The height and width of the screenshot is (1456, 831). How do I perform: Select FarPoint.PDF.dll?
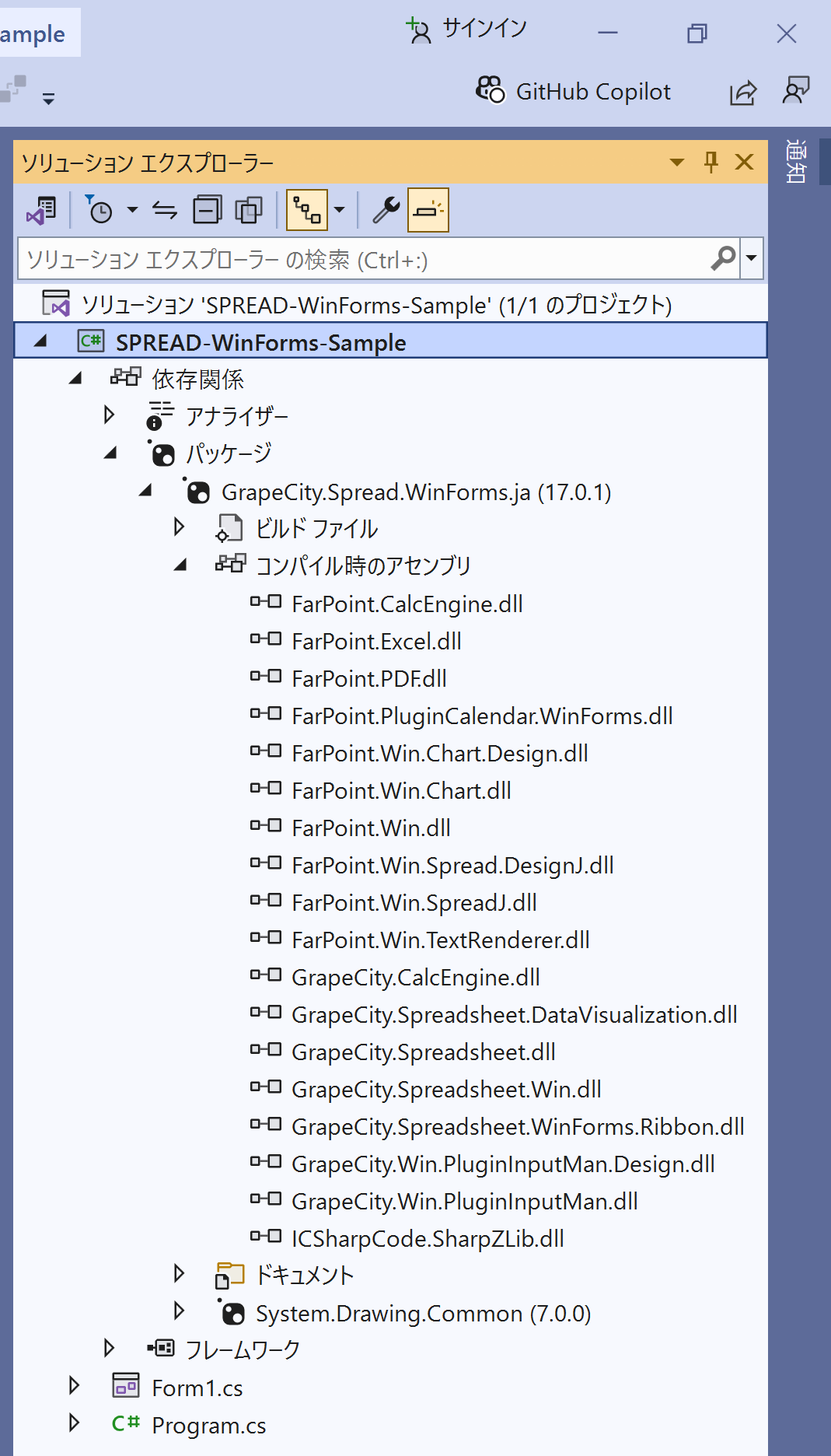point(369,679)
